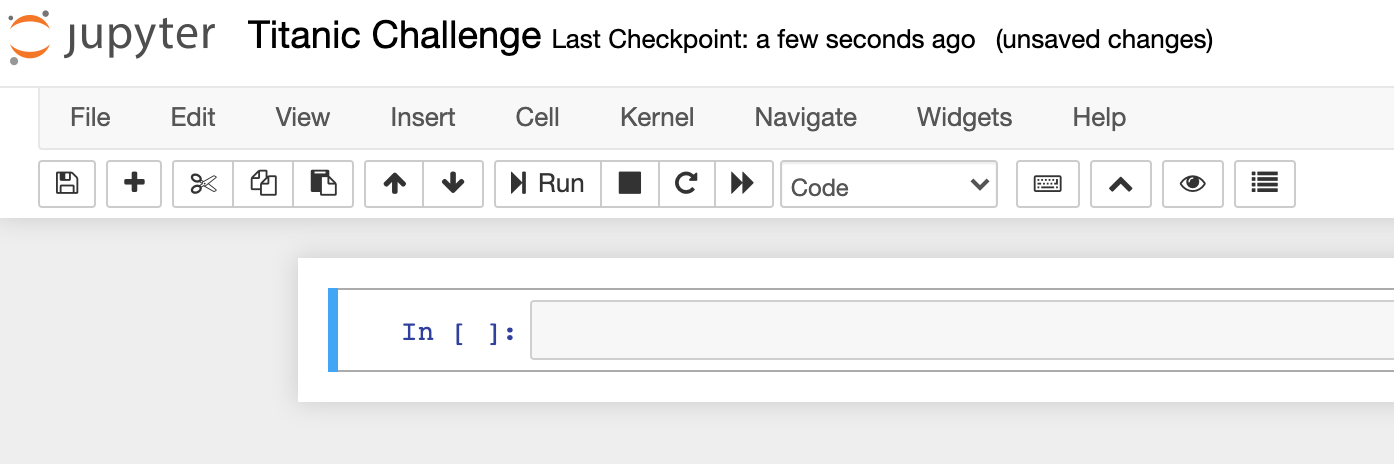Toggle header visibility with eye icon

[1192, 184]
